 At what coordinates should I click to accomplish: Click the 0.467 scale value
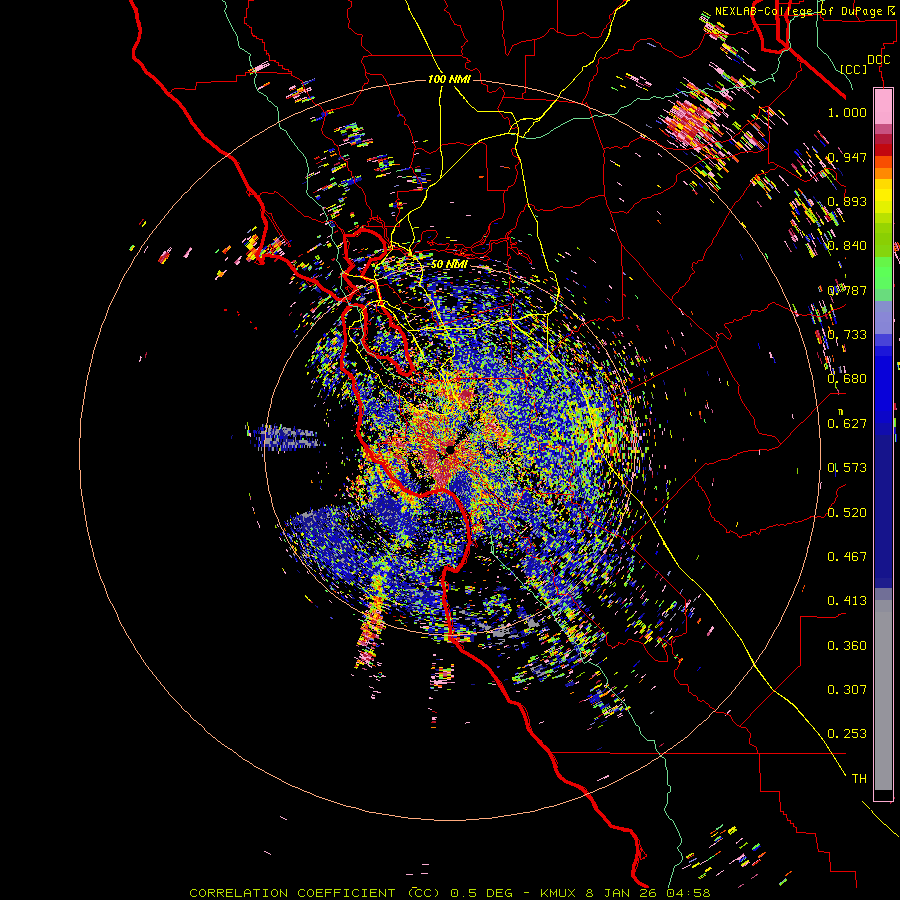coord(847,557)
